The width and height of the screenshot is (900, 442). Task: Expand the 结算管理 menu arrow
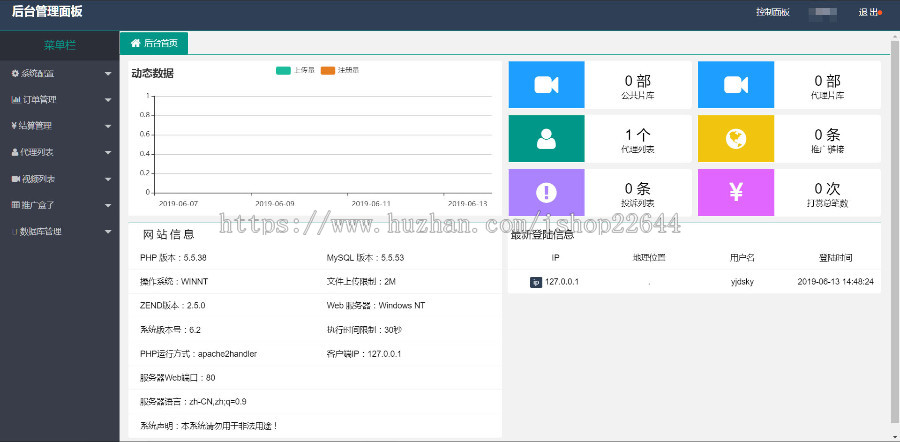[x=108, y=126]
